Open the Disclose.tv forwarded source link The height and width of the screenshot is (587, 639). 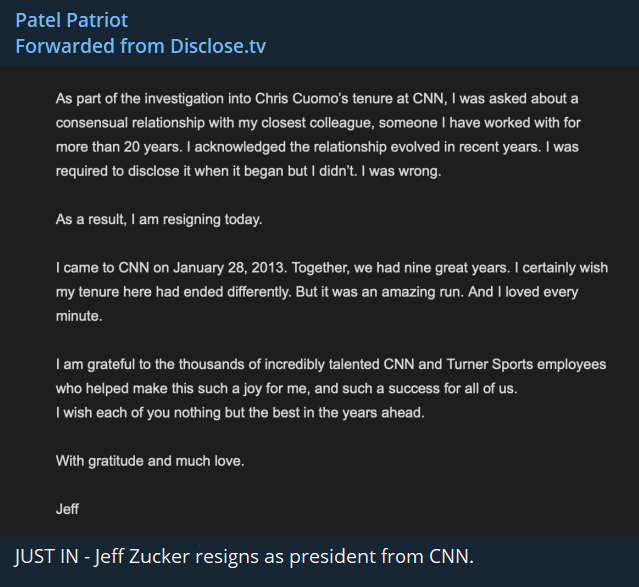pyautogui.click(x=215, y=46)
